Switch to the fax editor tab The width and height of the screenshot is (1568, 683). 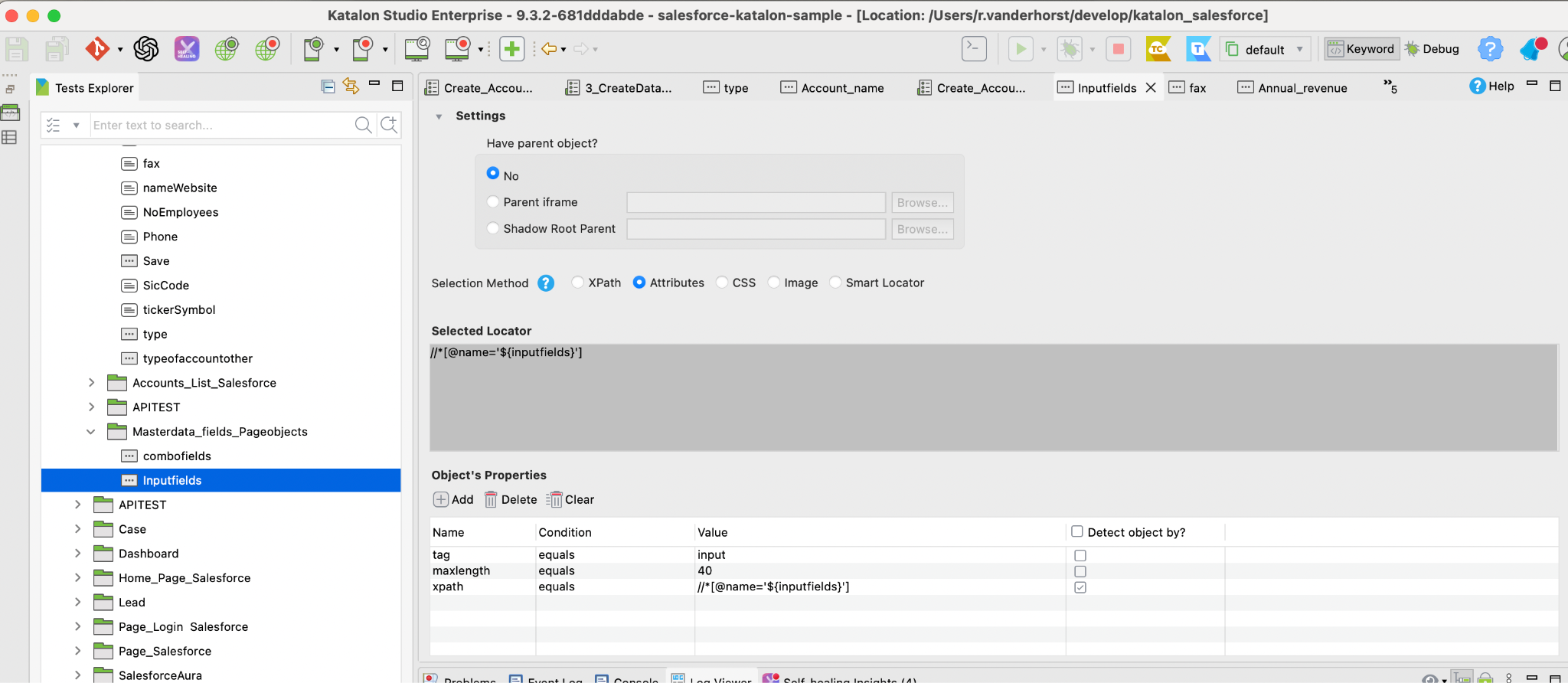[1187, 88]
